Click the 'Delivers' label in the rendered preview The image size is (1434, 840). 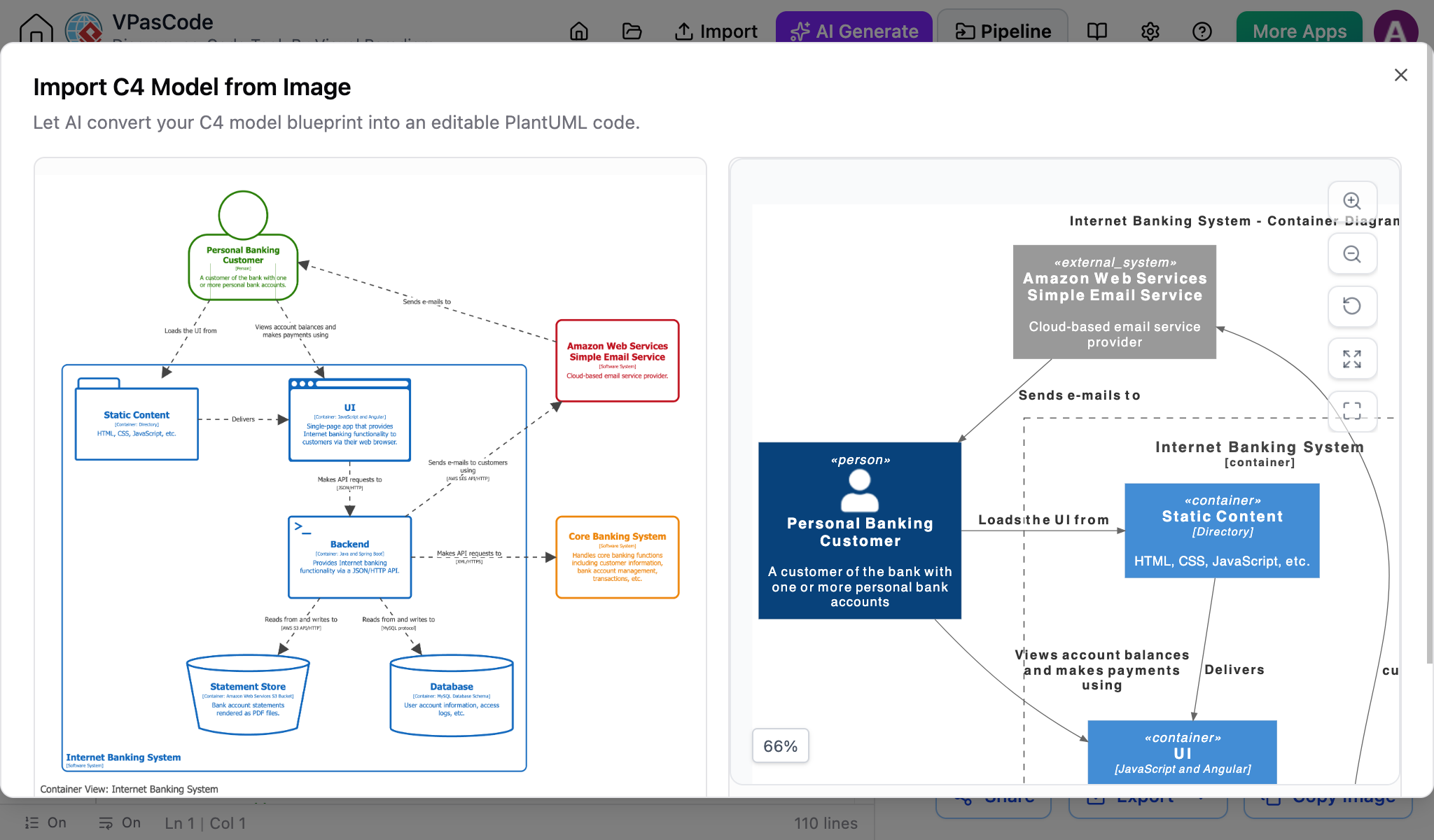coord(1234,670)
